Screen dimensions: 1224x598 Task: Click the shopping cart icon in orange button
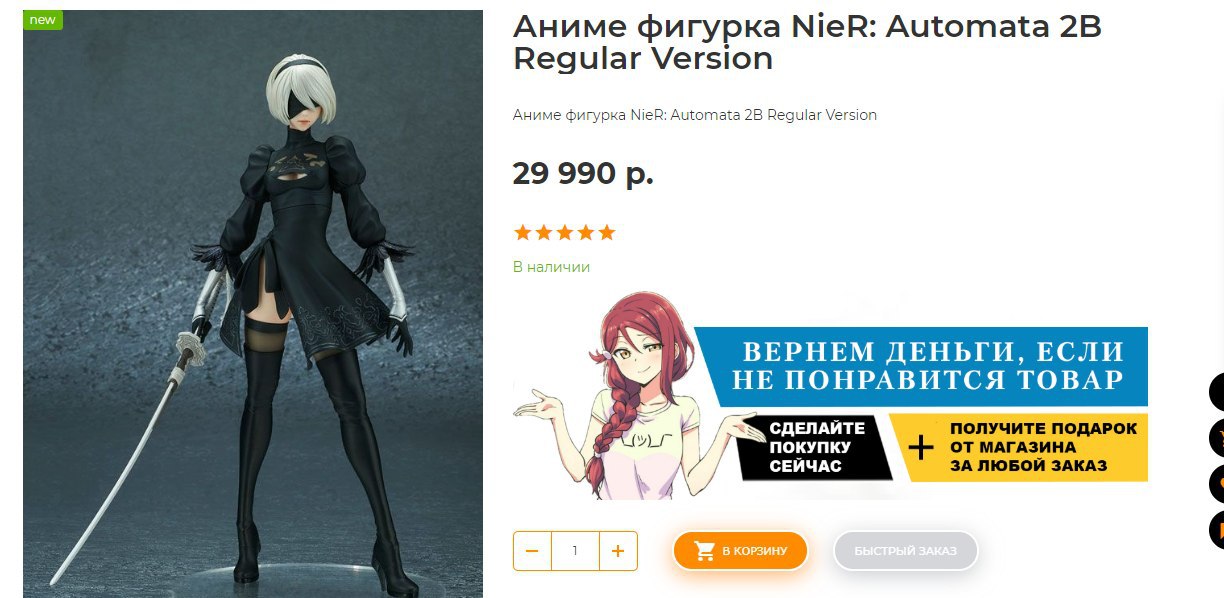pyautogui.click(x=705, y=551)
